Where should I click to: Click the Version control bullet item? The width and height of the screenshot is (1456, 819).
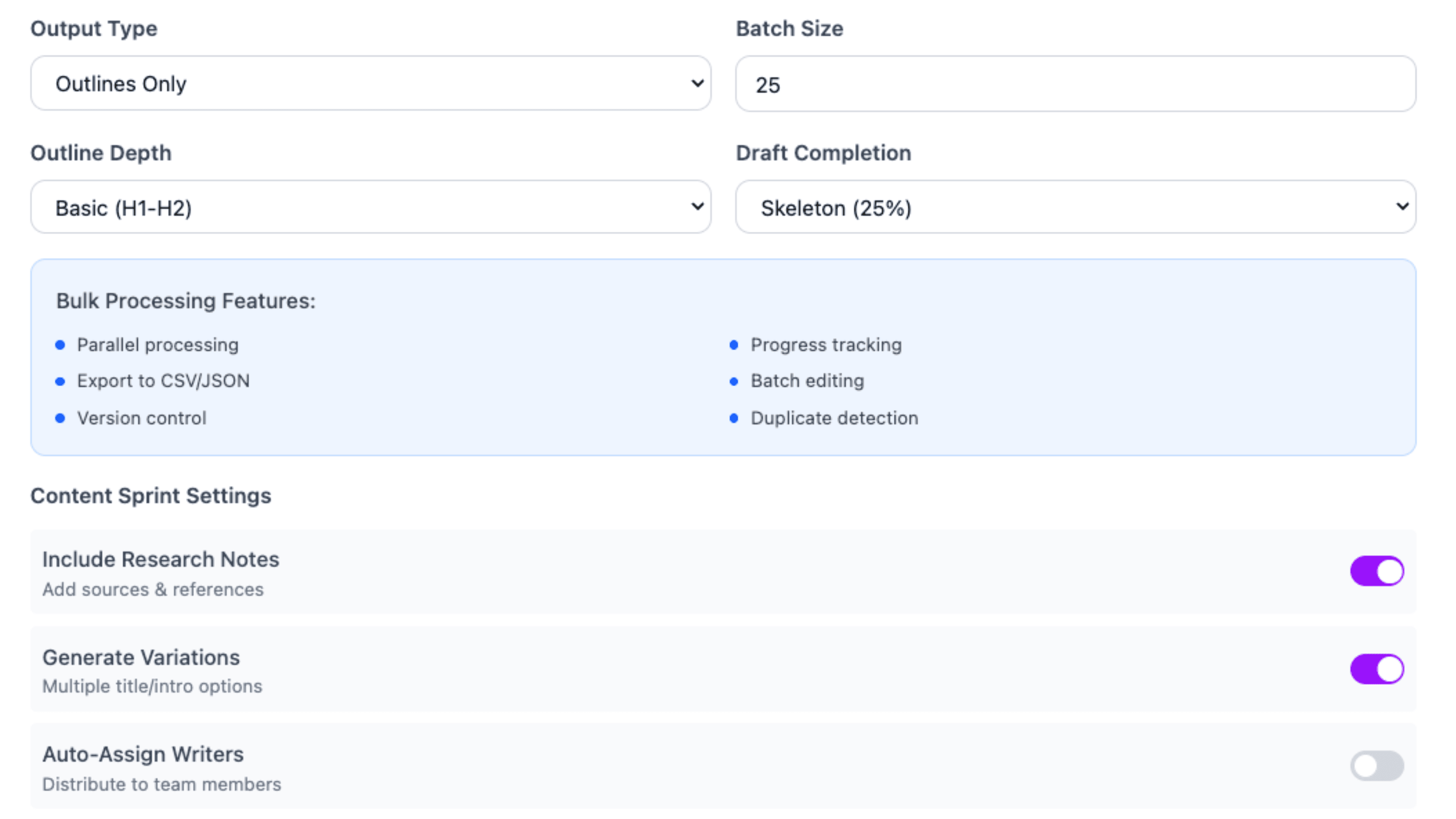(142, 418)
